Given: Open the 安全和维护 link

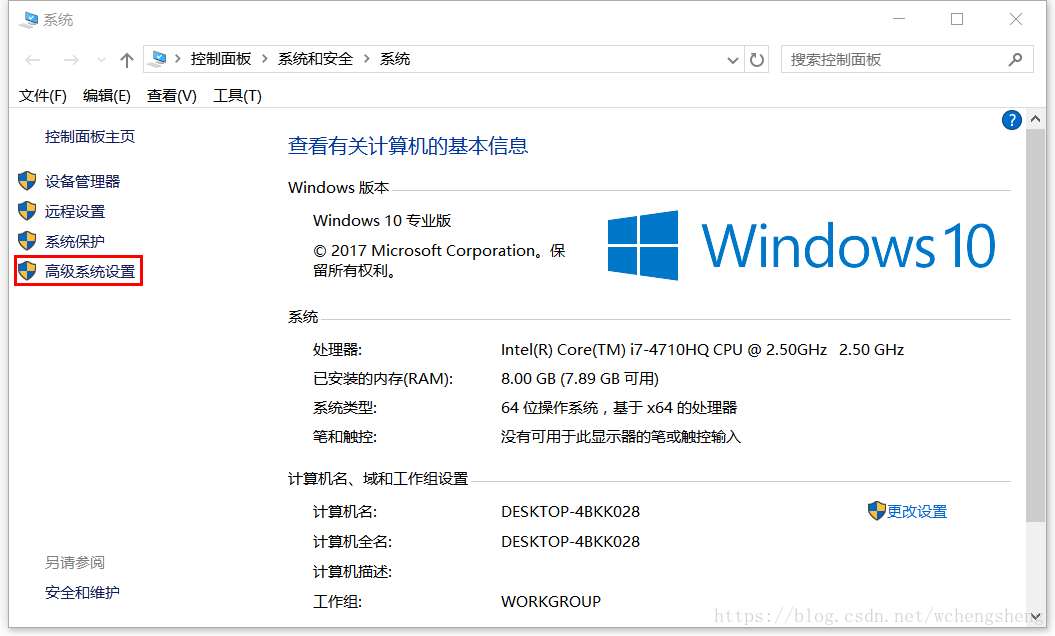Looking at the screenshot, I should 82,592.
